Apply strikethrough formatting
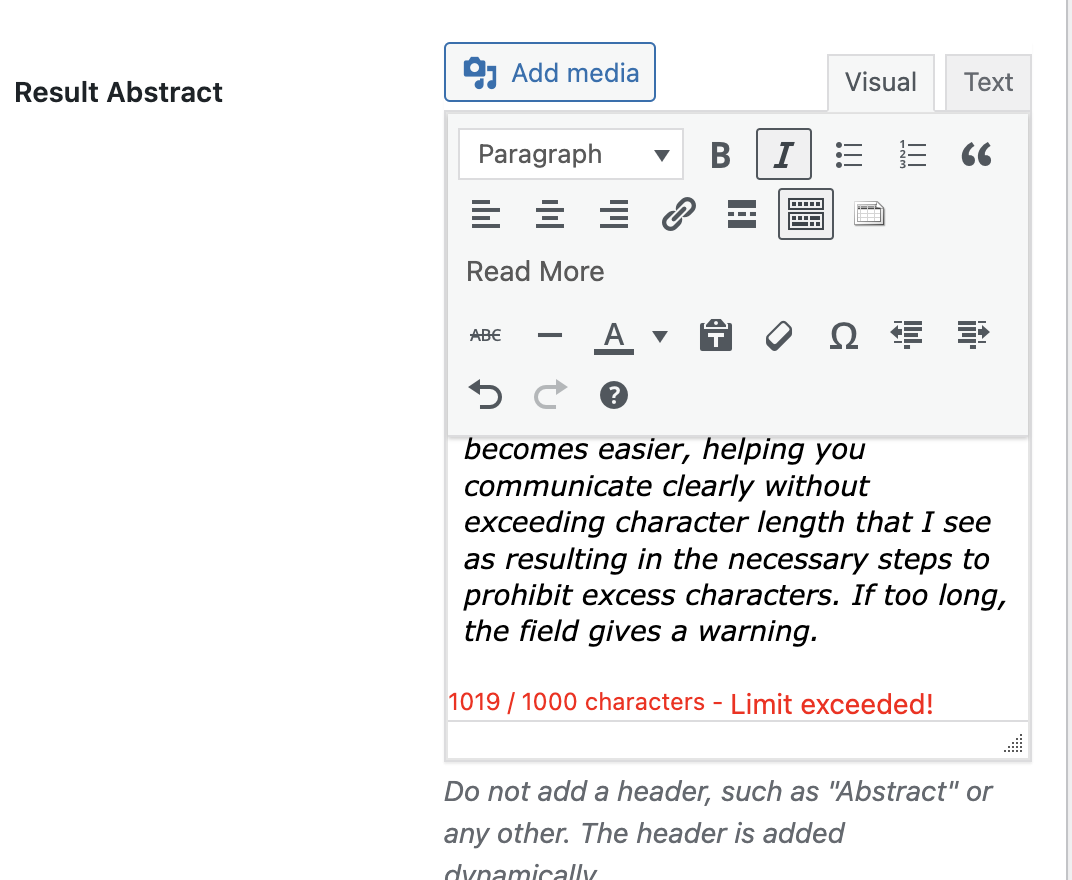 (486, 336)
